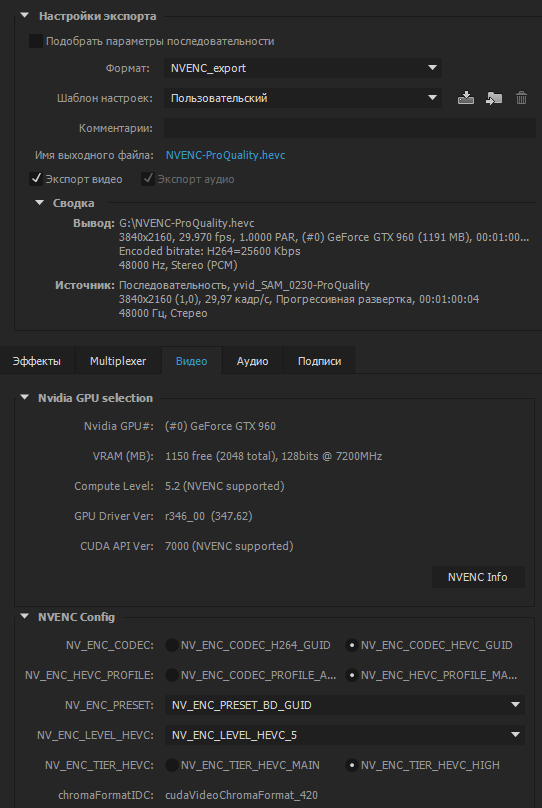Click Compute Level 5.2 value

tap(225, 486)
